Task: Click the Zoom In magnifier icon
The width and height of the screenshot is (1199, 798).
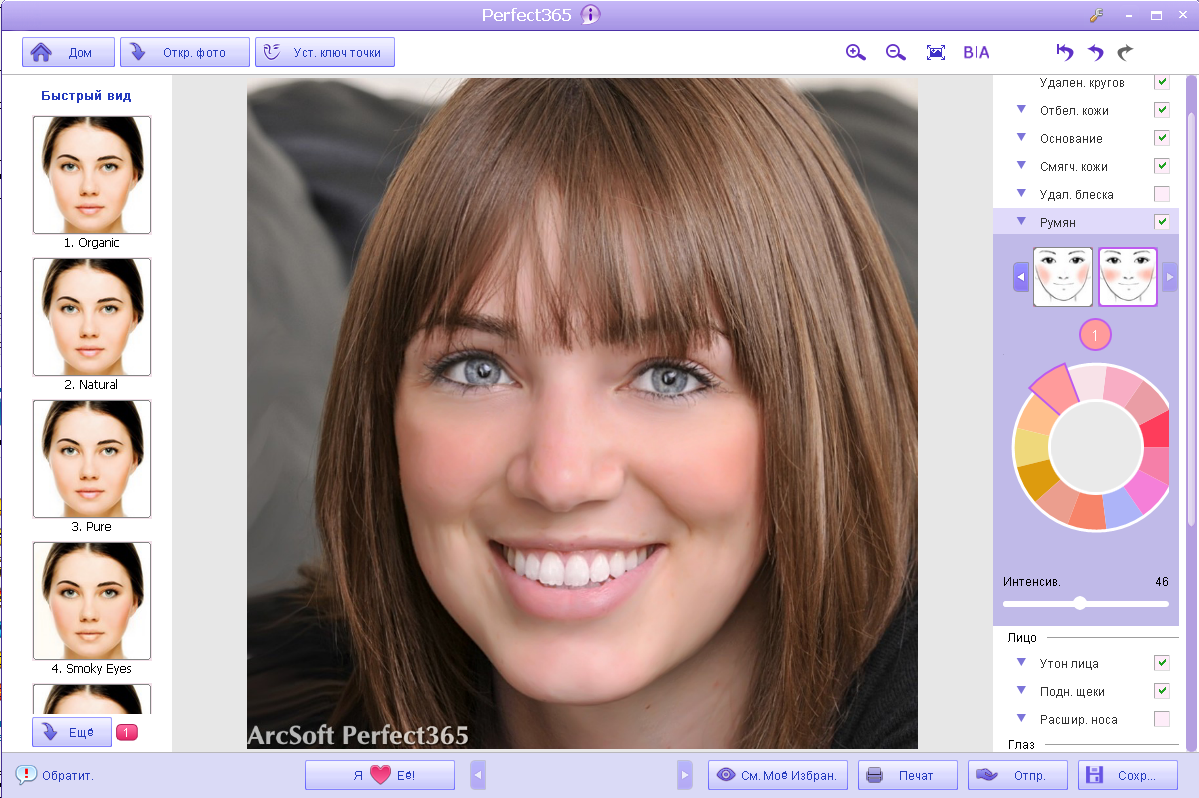Action: 856,53
